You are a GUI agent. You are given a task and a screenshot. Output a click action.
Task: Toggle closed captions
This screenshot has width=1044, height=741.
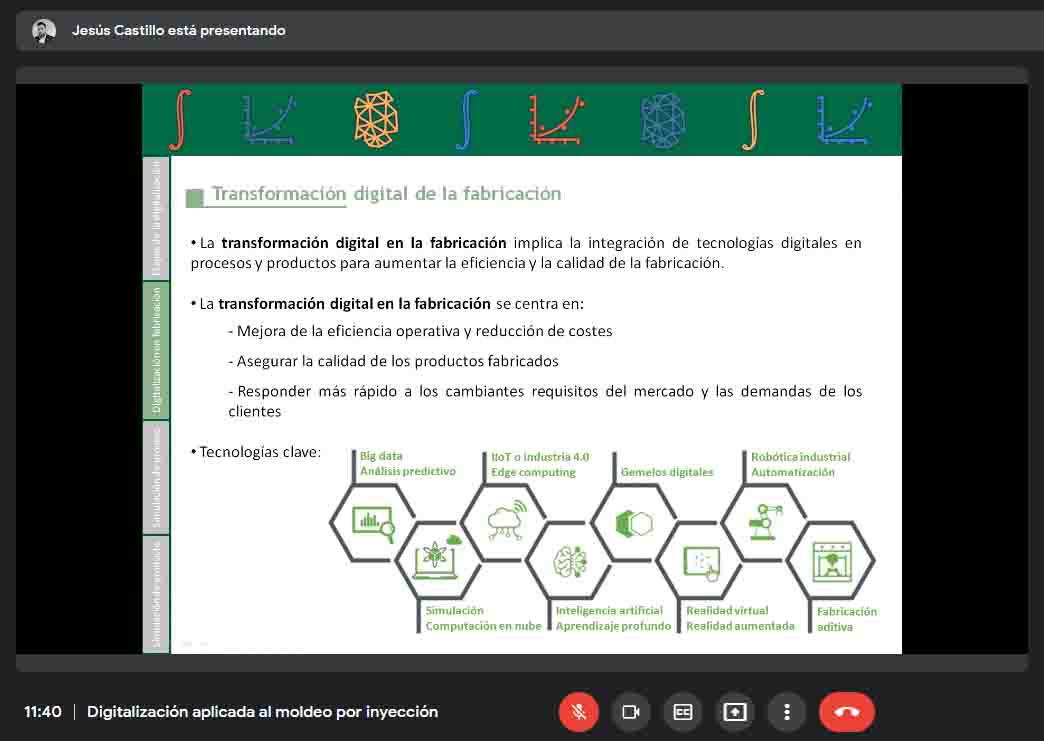(682, 712)
